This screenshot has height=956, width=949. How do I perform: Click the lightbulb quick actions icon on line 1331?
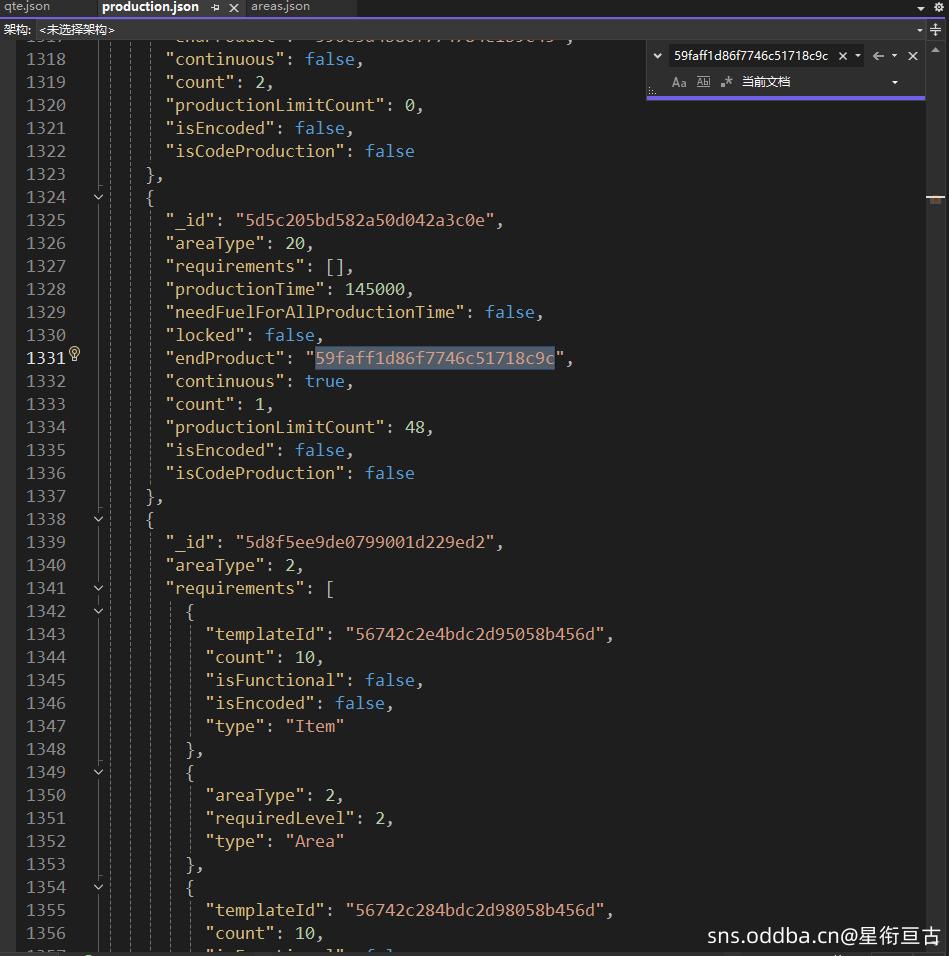(74, 355)
